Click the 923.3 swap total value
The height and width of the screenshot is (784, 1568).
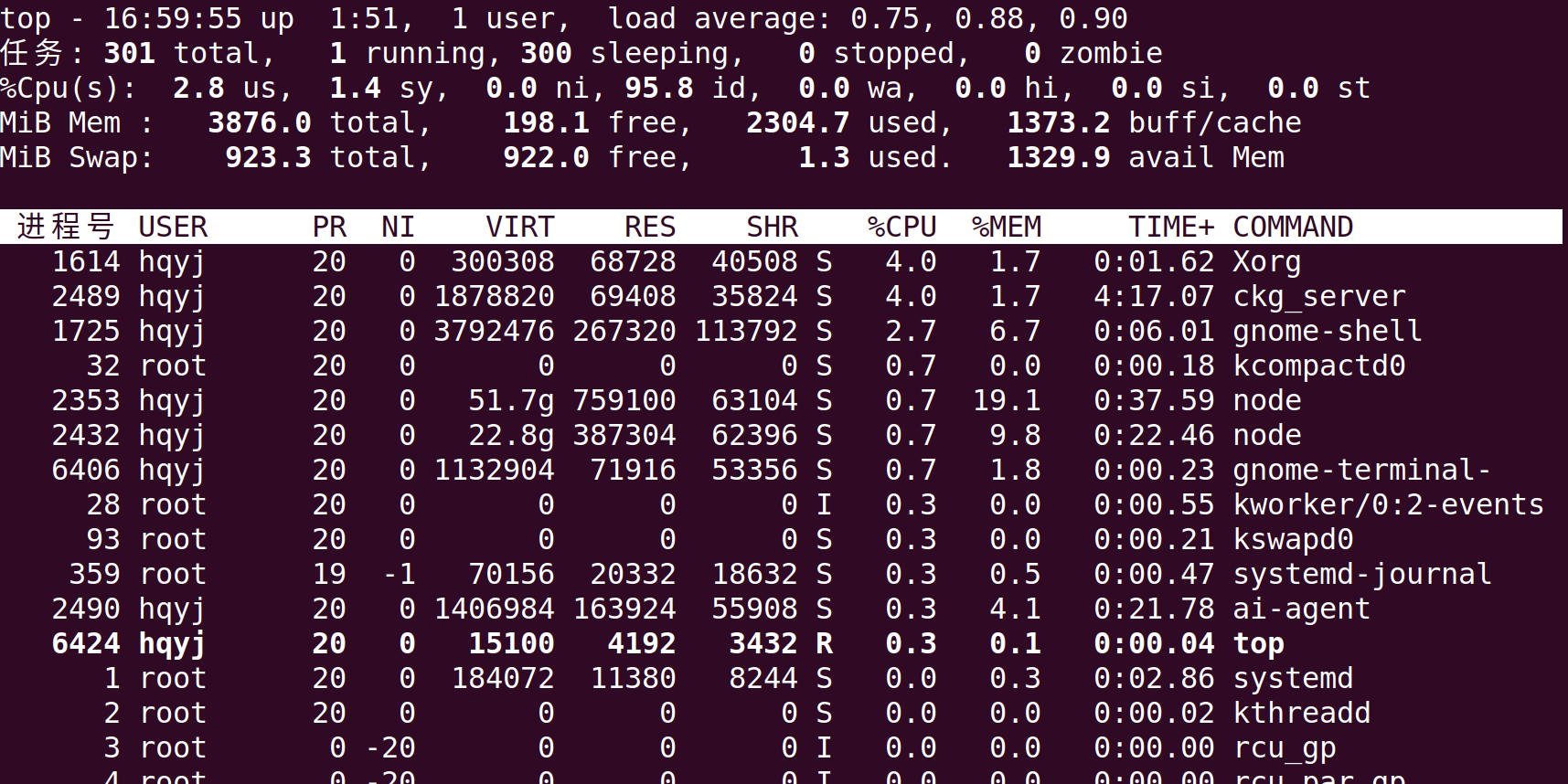tap(268, 157)
